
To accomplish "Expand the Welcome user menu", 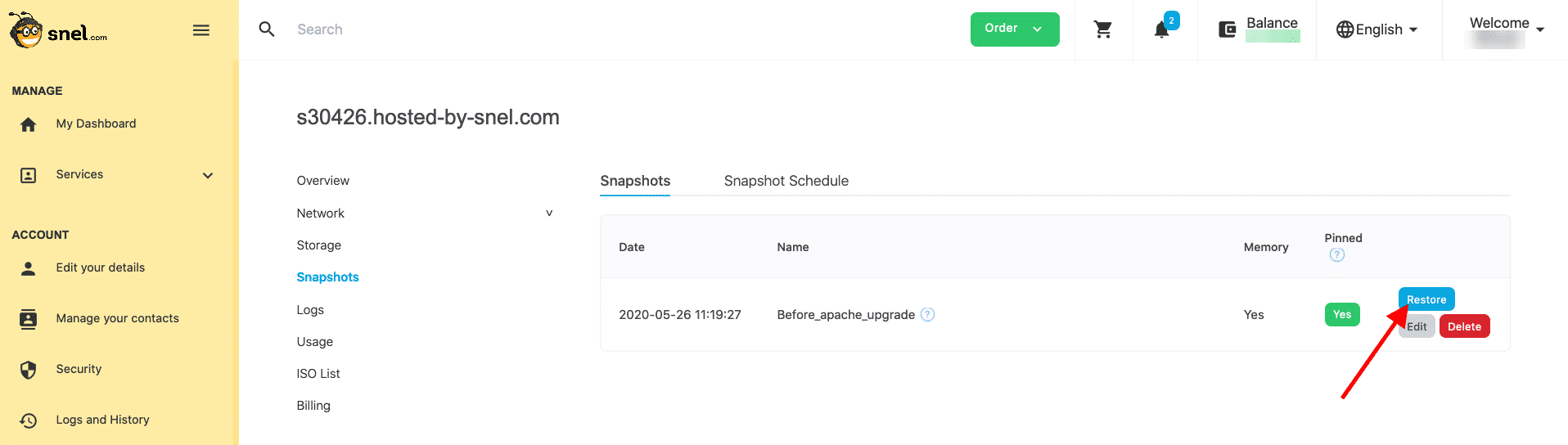I will click(1506, 29).
